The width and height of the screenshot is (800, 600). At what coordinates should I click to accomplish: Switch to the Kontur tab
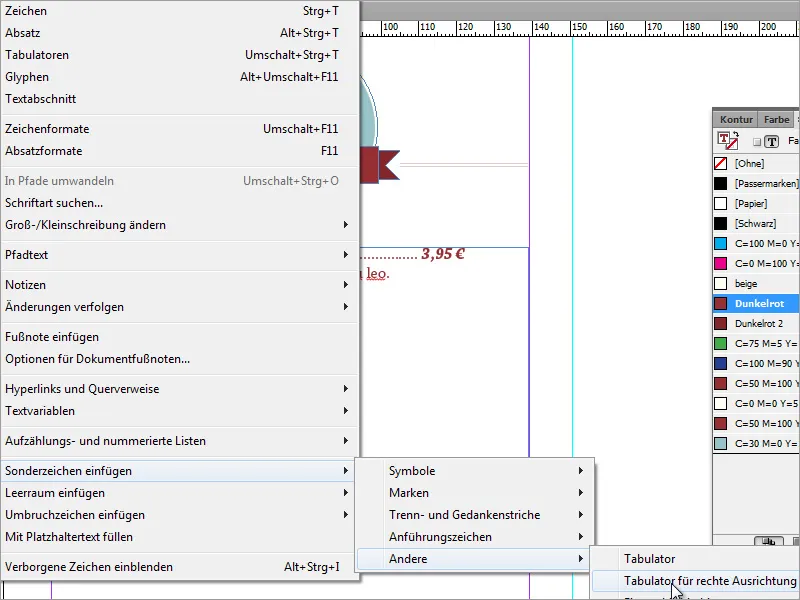pos(736,119)
